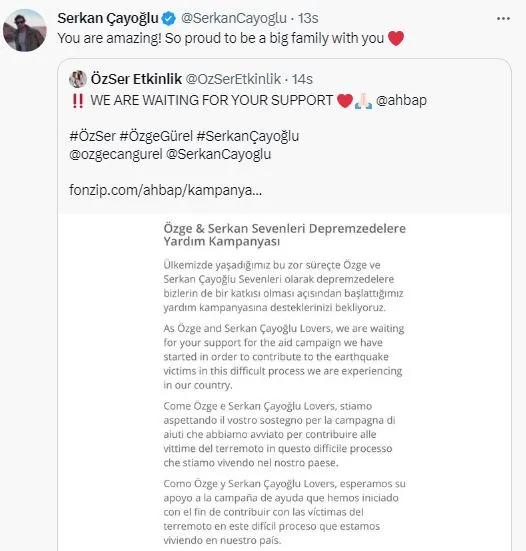The image size is (526, 551).
Task: Open the @ahbap mention
Action: click(x=401, y=101)
